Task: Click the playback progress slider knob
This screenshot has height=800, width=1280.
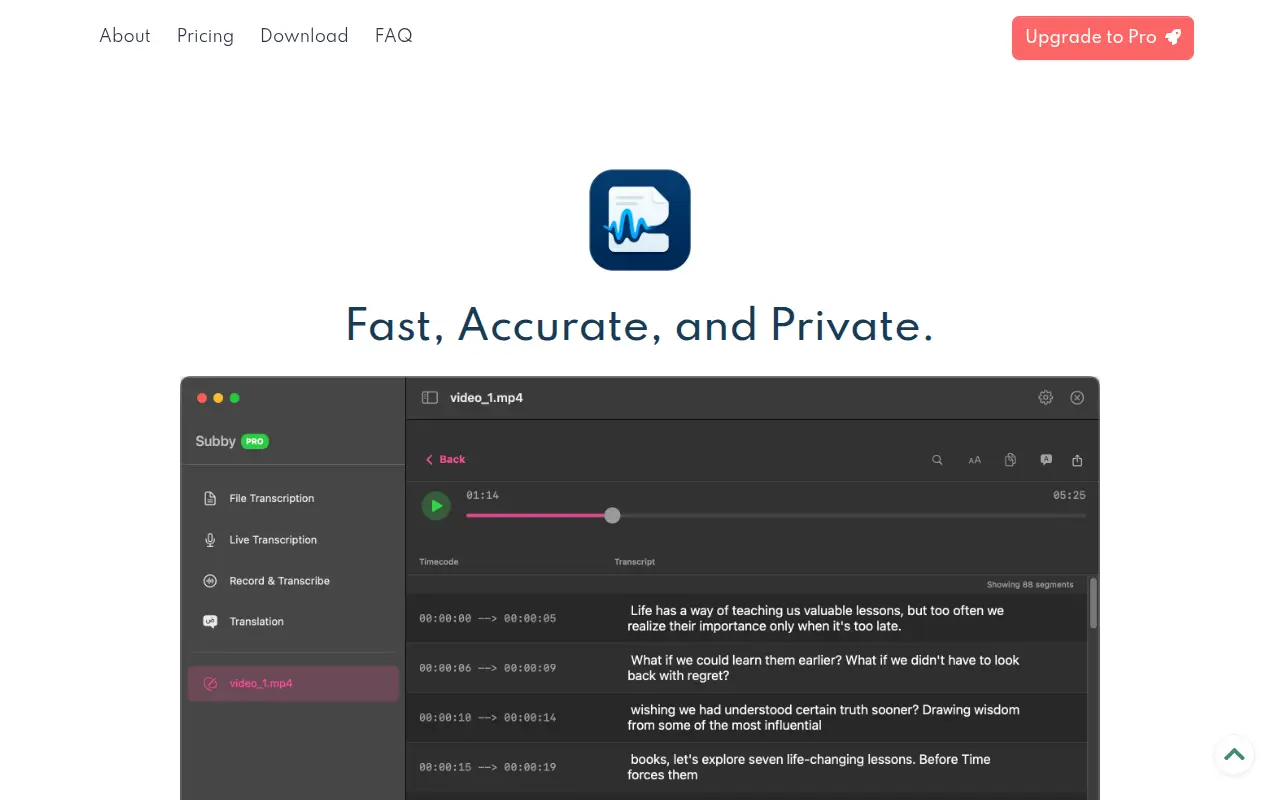Action: pos(612,515)
